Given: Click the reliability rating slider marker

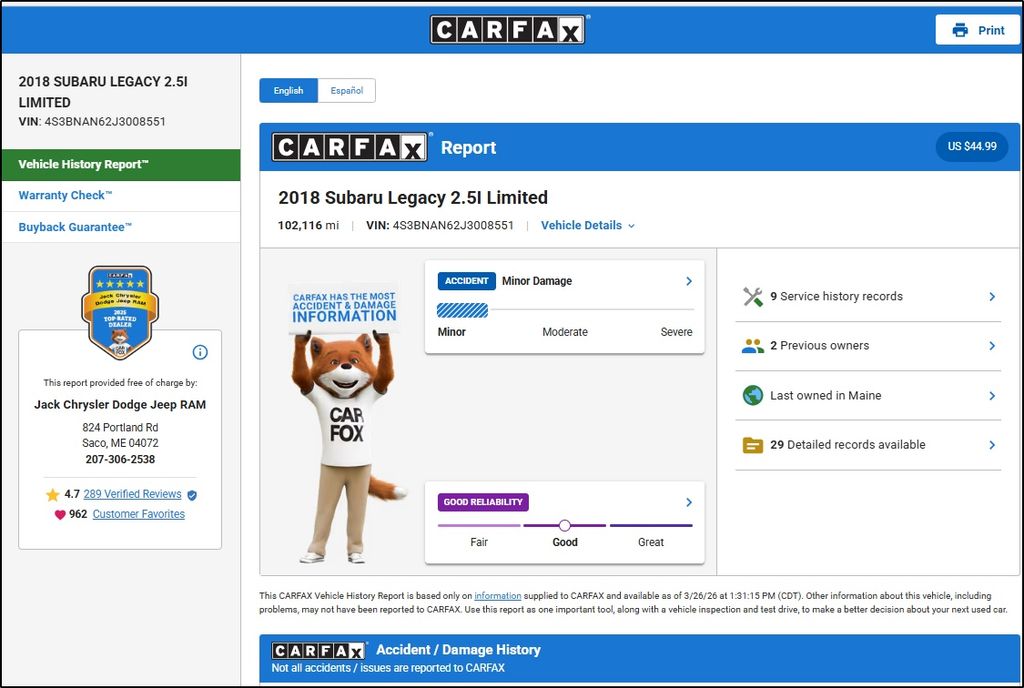Looking at the screenshot, I should click(565, 525).
